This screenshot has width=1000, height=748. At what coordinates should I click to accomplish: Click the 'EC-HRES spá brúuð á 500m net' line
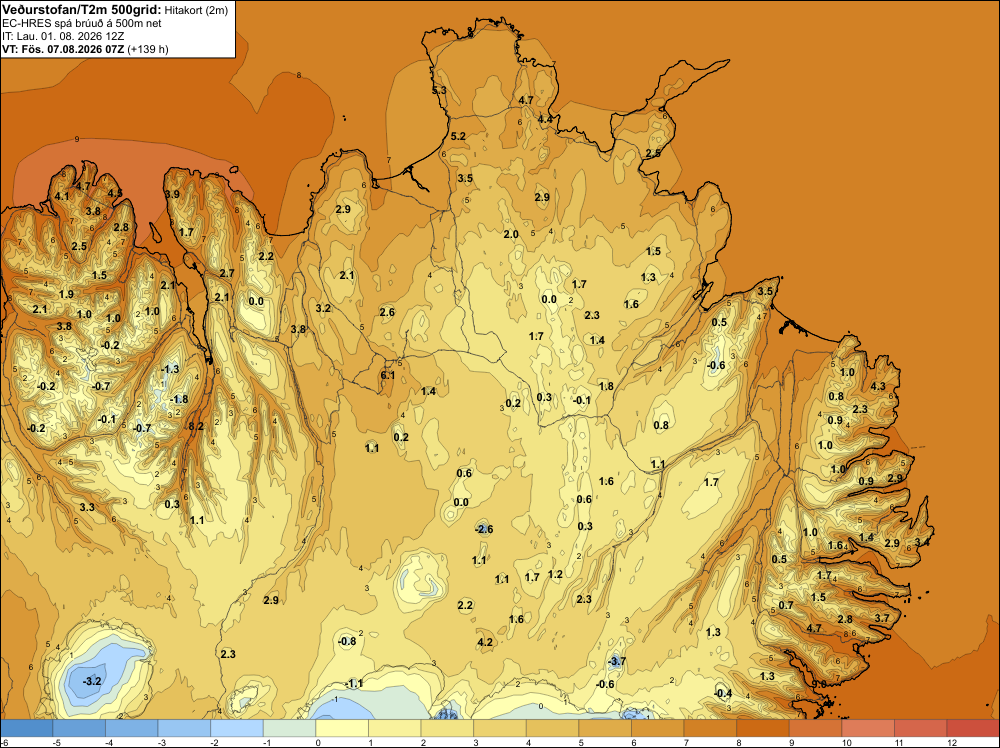pos(82,24)
